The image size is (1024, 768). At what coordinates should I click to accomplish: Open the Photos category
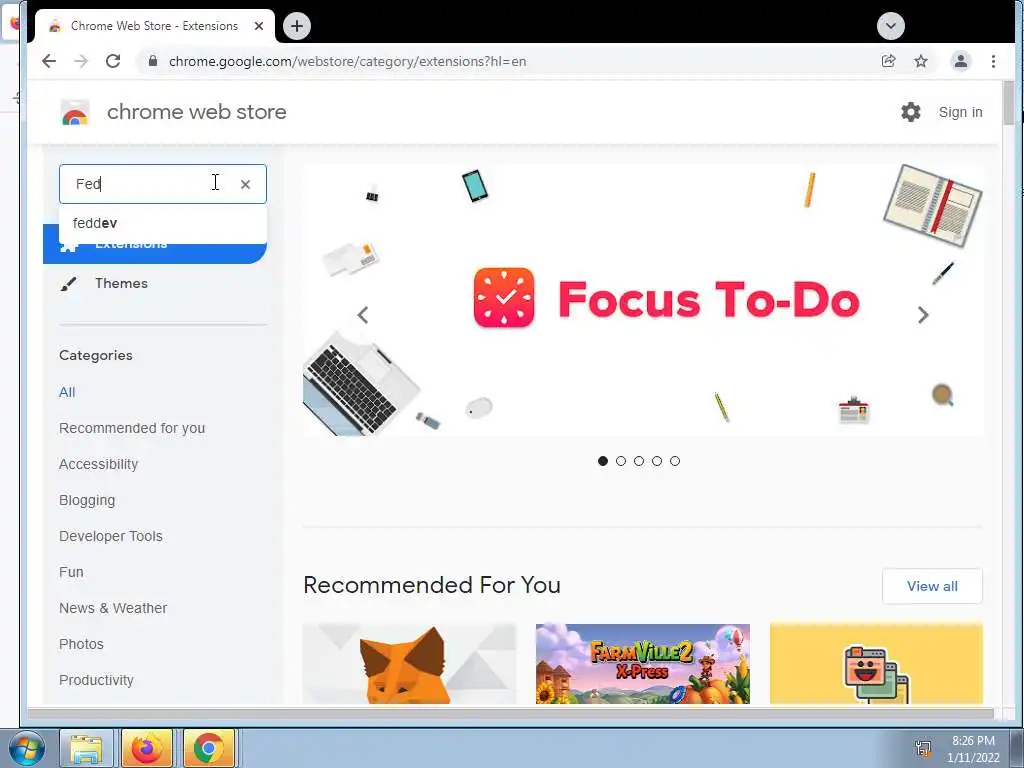tap(81, 644)
